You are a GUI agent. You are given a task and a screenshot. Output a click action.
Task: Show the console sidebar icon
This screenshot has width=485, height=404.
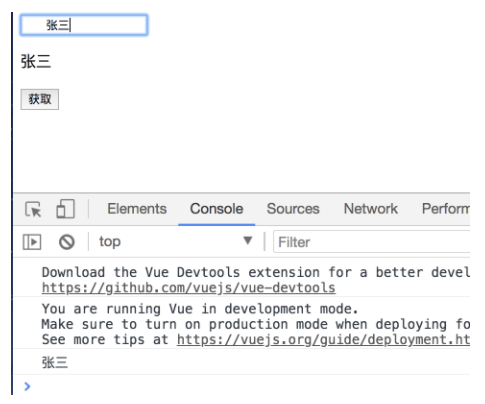pyautogui.click(x=32, y=242)
